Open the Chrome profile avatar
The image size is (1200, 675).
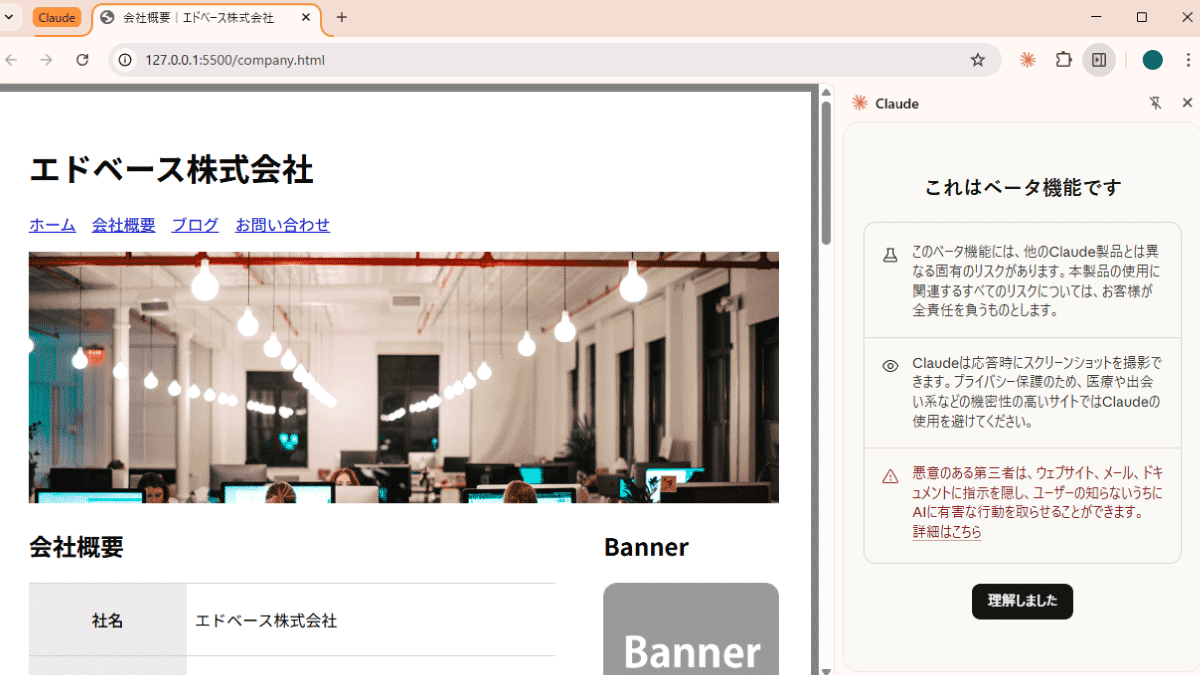[x=1152, y=60]
